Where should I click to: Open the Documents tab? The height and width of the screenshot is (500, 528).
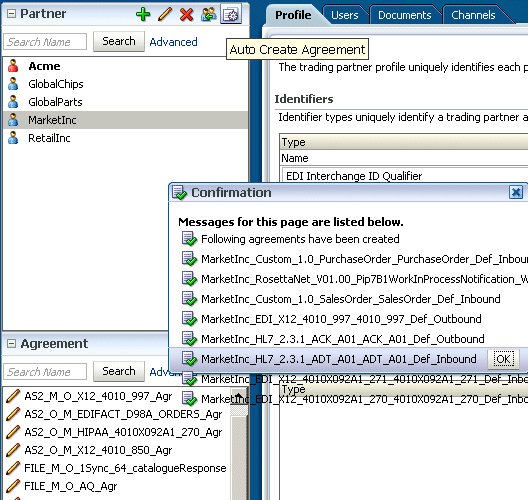point(404,15)
